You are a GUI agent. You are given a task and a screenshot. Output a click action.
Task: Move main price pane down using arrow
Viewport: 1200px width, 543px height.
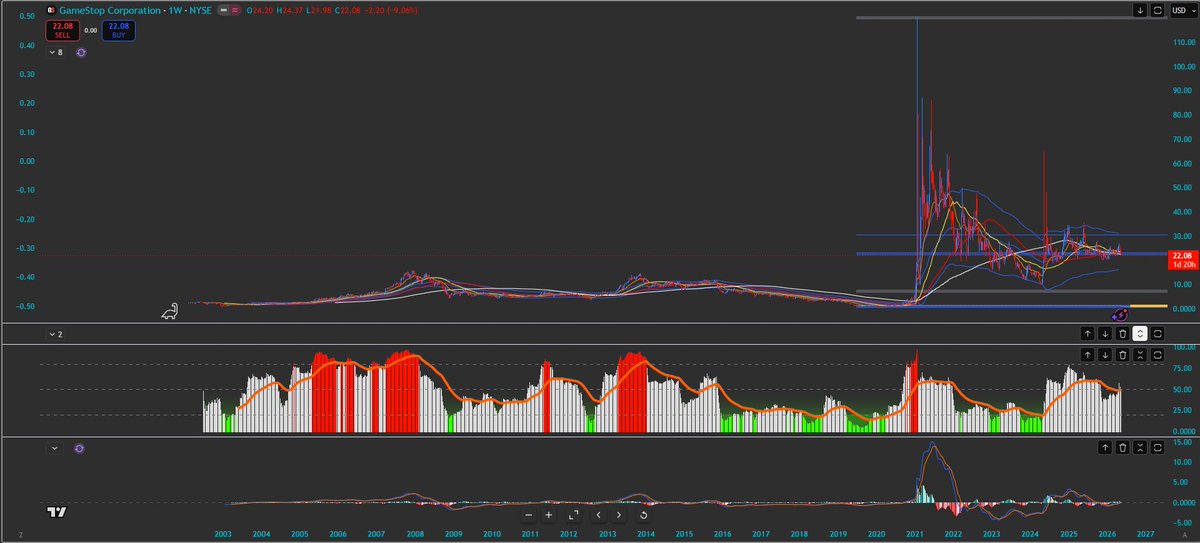(1140, 10)
